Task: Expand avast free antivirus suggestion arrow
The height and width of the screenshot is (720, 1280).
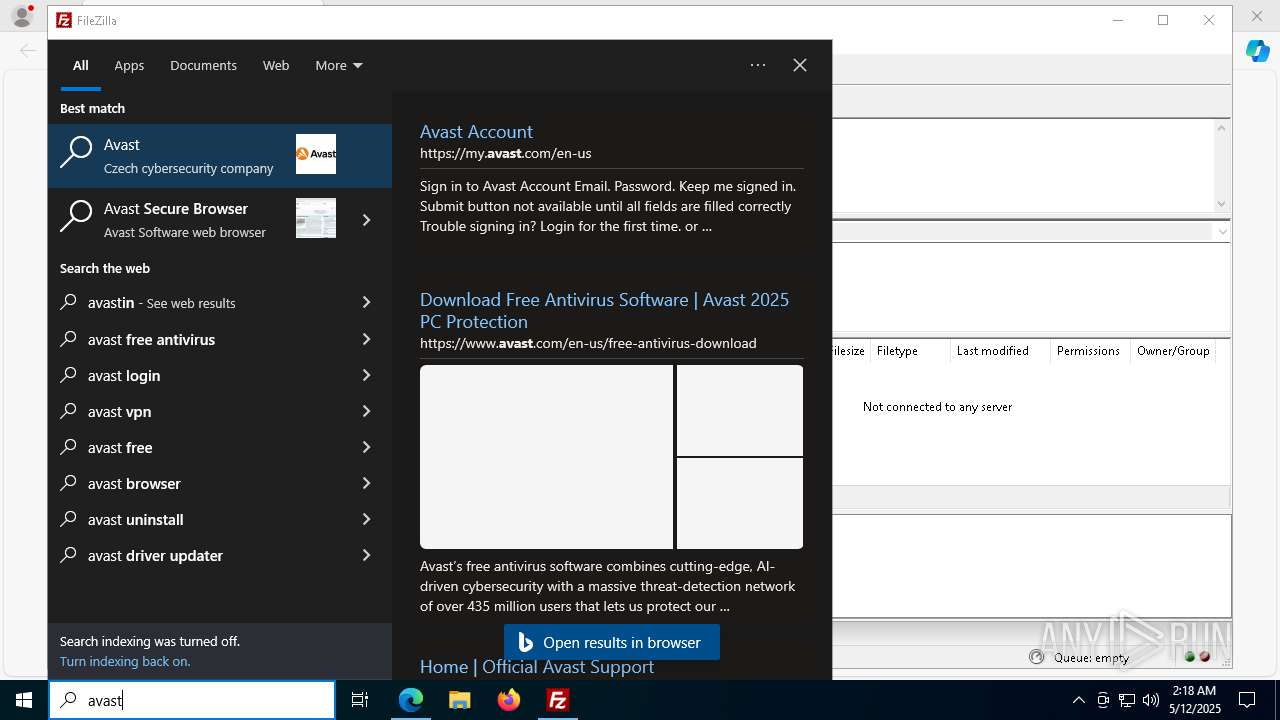Action: 367,339
